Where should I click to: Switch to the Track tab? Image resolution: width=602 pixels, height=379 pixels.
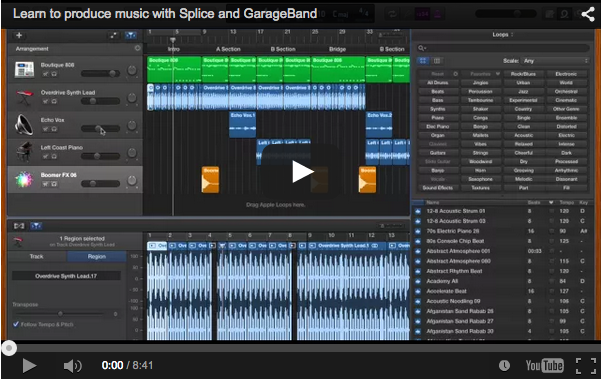pos(37,257)
